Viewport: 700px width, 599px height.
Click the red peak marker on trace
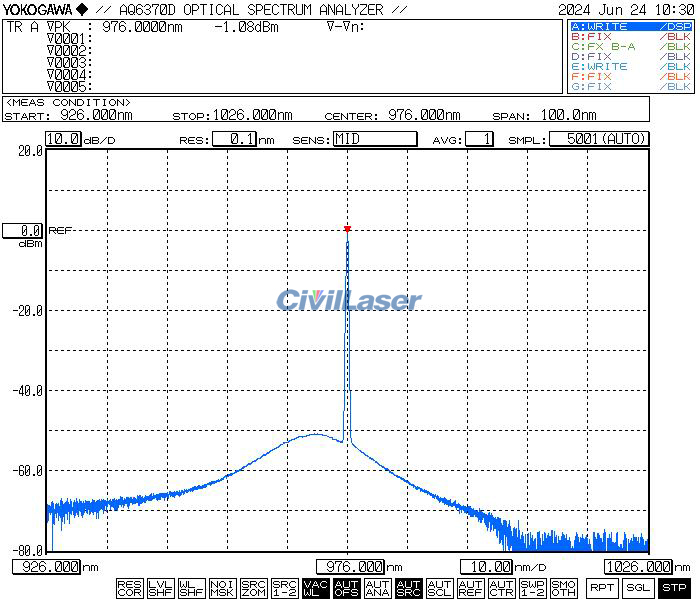(x=347, y=229)
